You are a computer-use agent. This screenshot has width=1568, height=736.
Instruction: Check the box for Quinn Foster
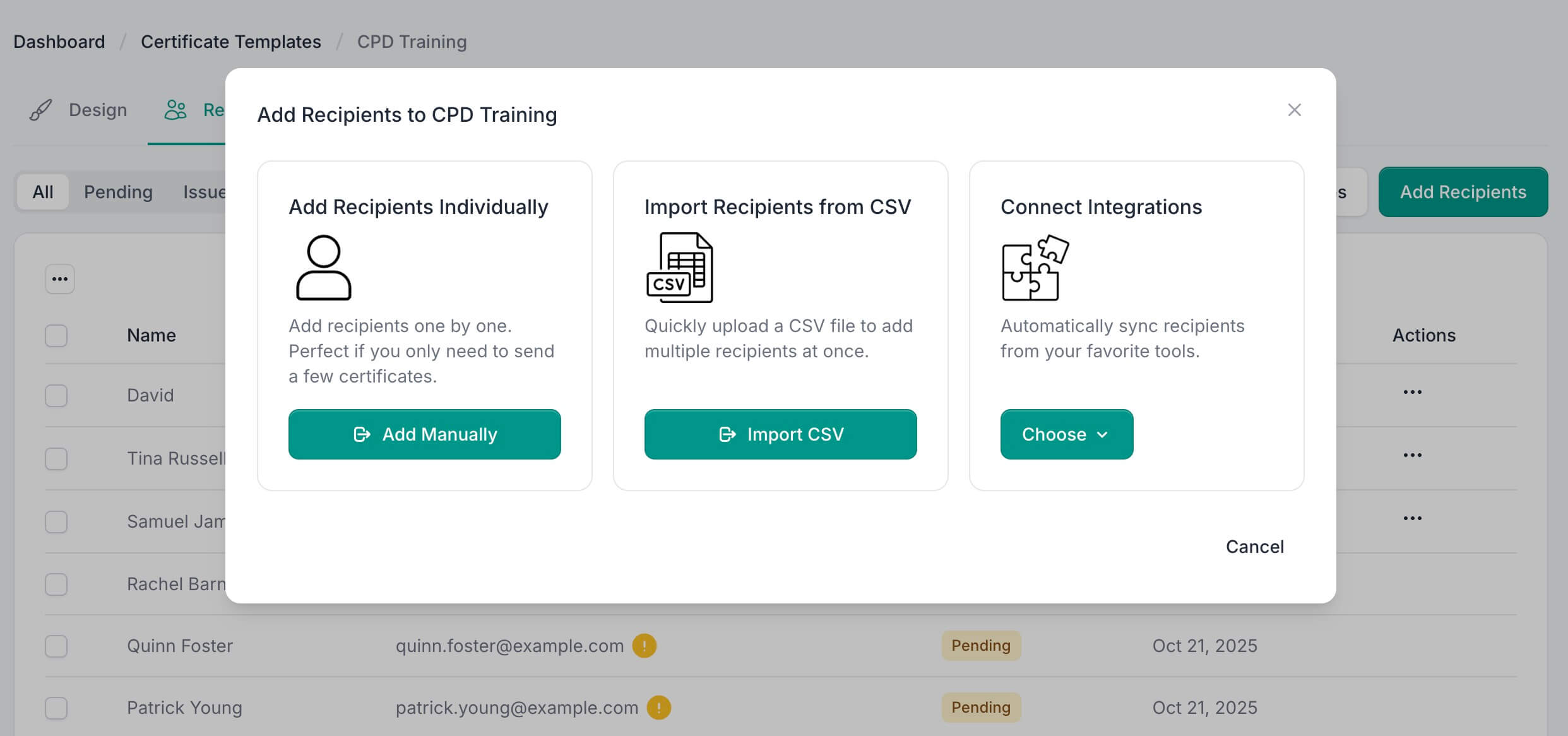56,646
